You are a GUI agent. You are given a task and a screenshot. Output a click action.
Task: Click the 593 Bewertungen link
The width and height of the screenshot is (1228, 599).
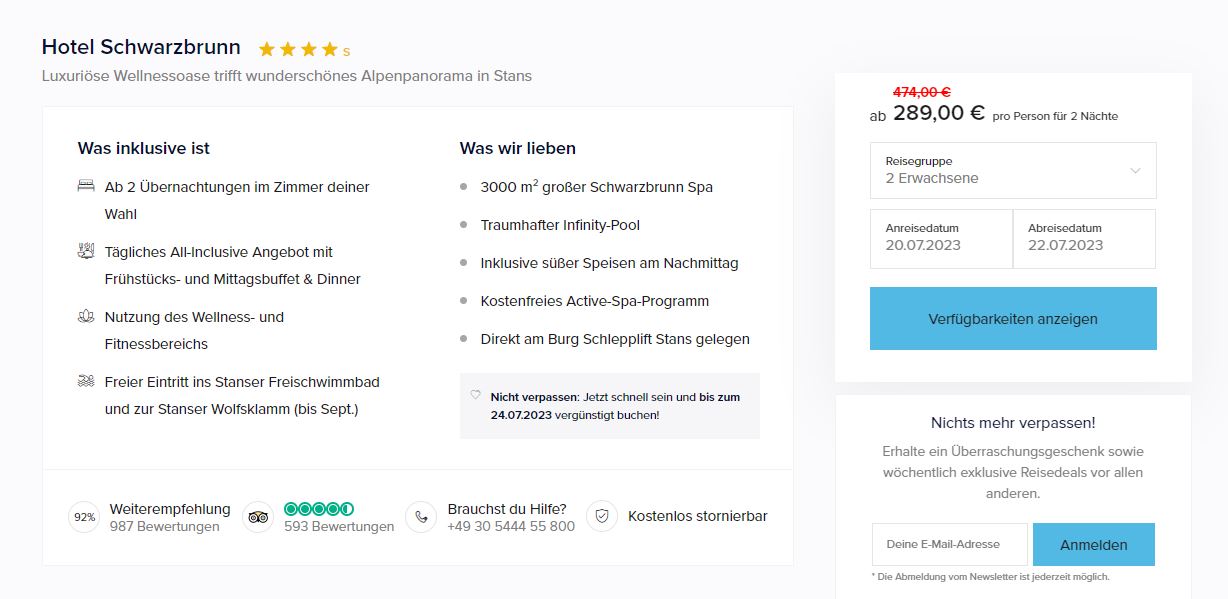tap(339, 527)
